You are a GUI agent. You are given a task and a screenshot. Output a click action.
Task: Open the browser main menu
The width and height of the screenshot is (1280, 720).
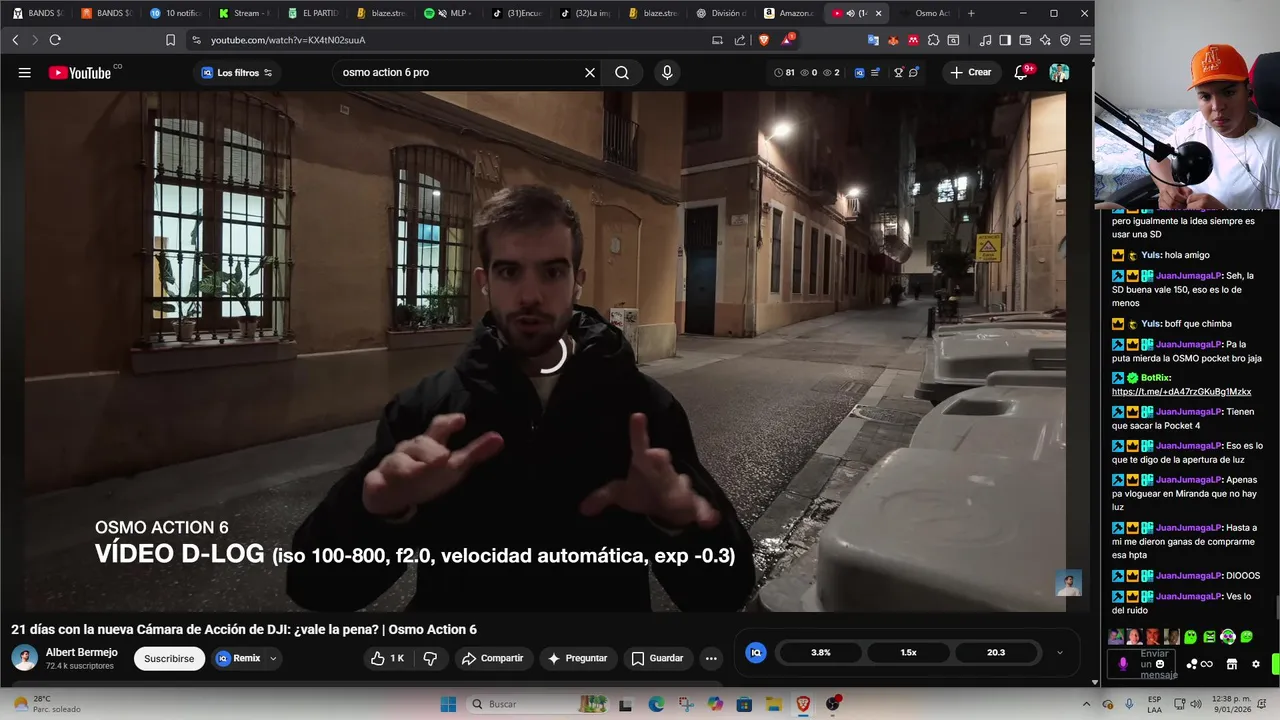(1085, 40)
